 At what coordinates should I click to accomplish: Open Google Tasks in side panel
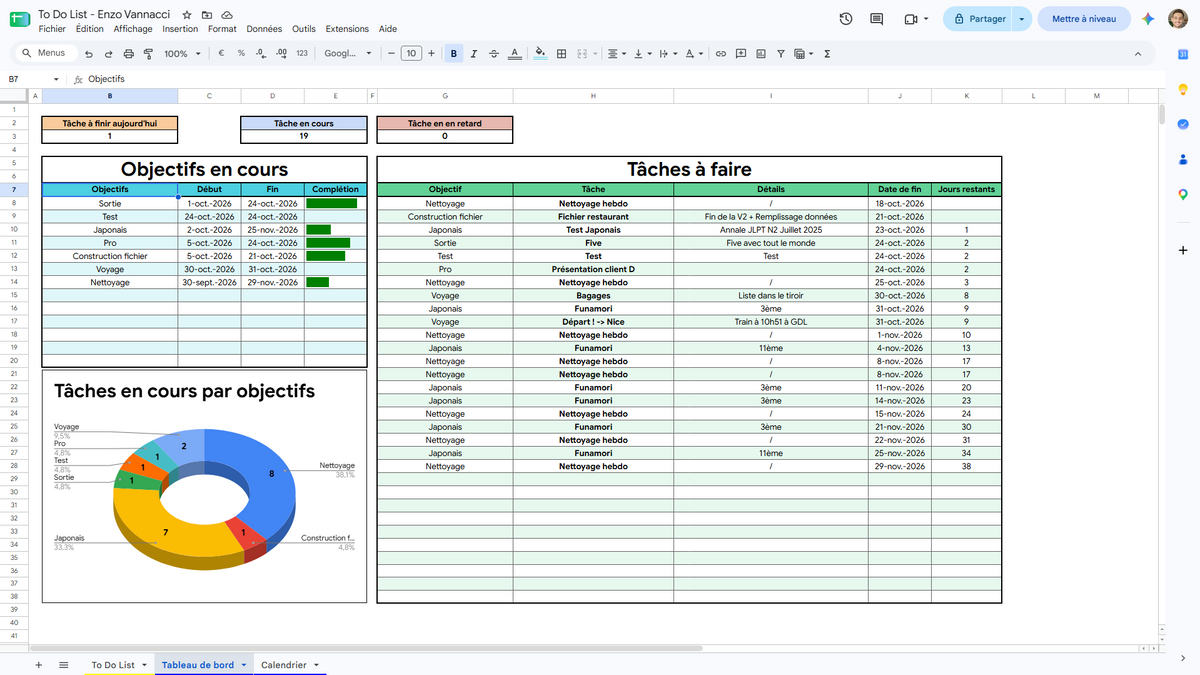click(1182, 123)
